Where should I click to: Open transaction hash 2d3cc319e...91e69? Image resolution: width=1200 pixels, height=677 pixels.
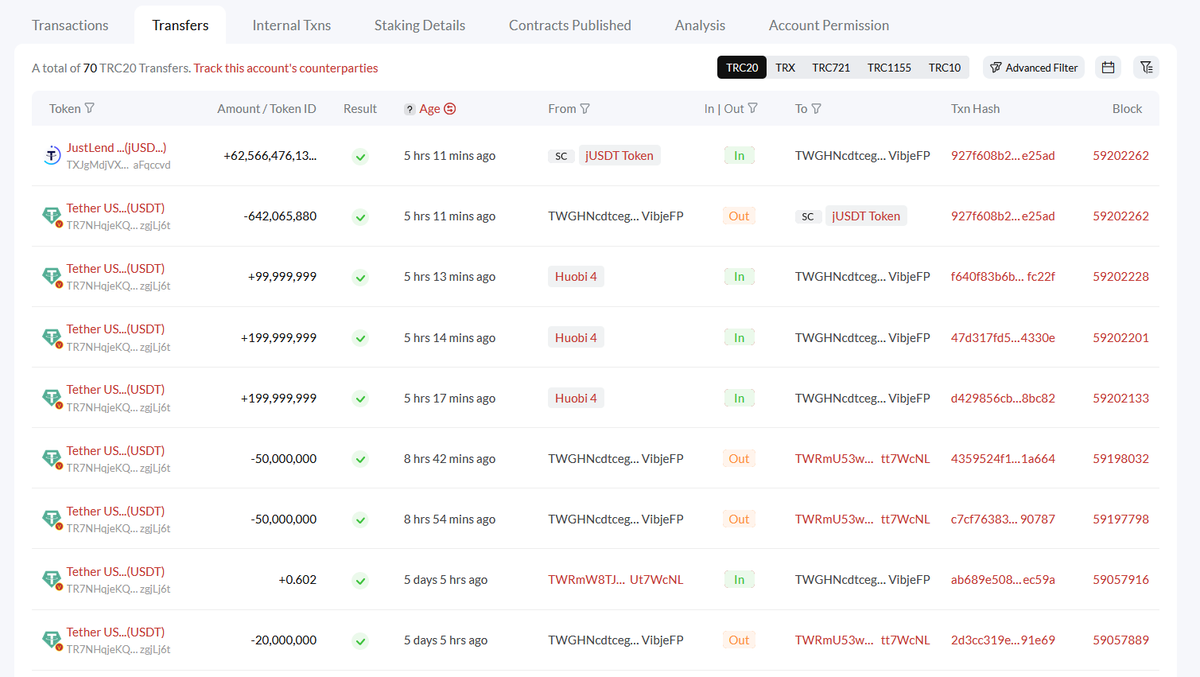point(1003,640)
